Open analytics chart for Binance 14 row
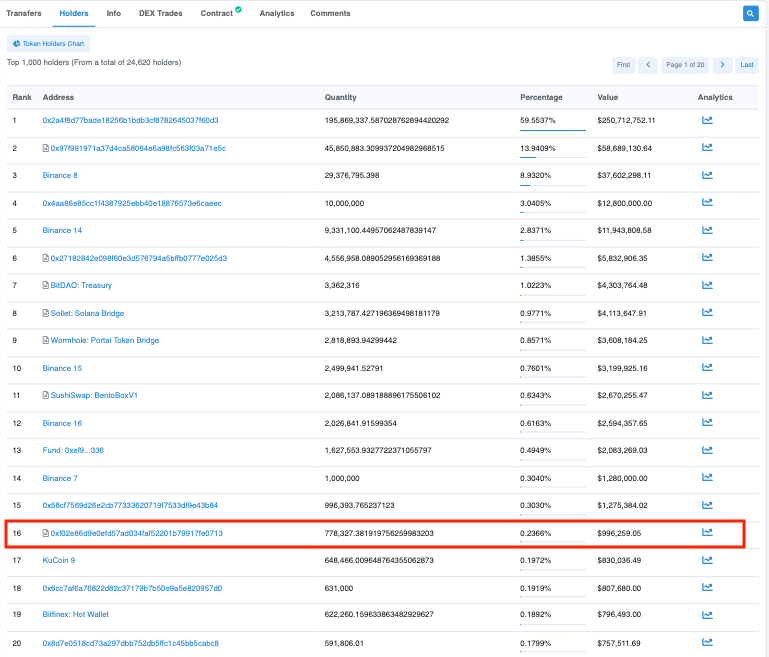The image size is (769, 657). click(707, 230)
